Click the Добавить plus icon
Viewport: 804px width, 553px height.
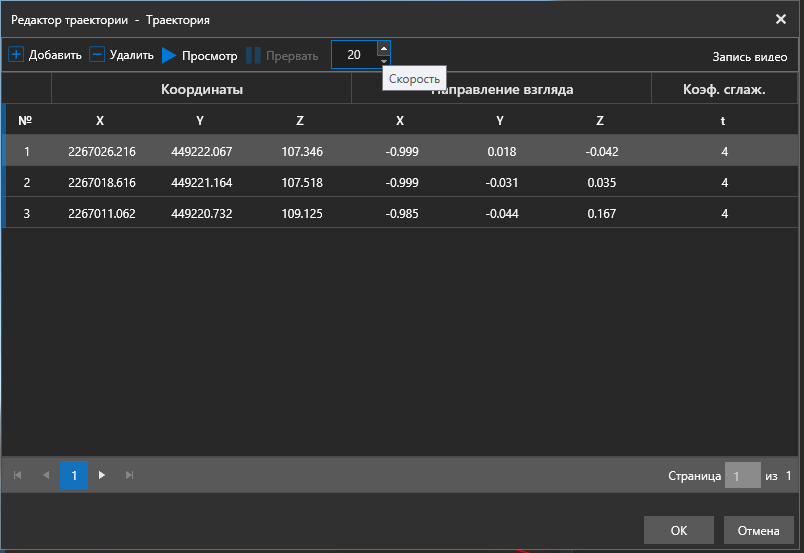[x=16, y=55]
